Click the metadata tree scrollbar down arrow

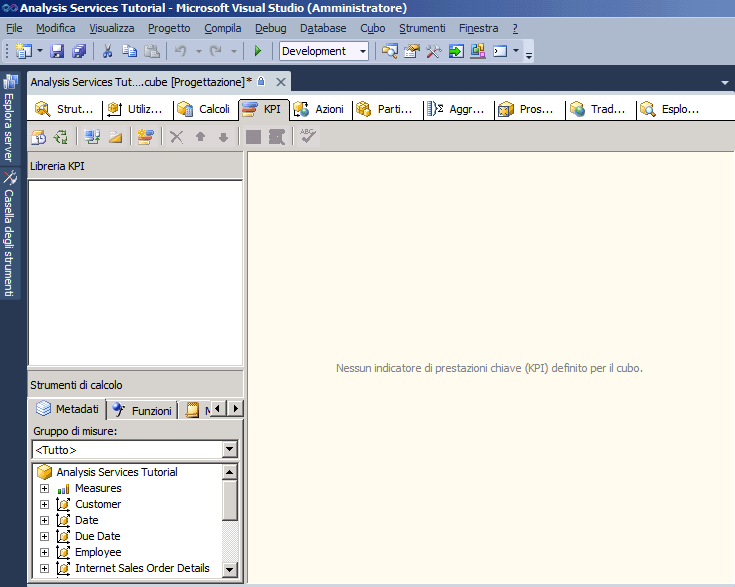tap(230, 569)
